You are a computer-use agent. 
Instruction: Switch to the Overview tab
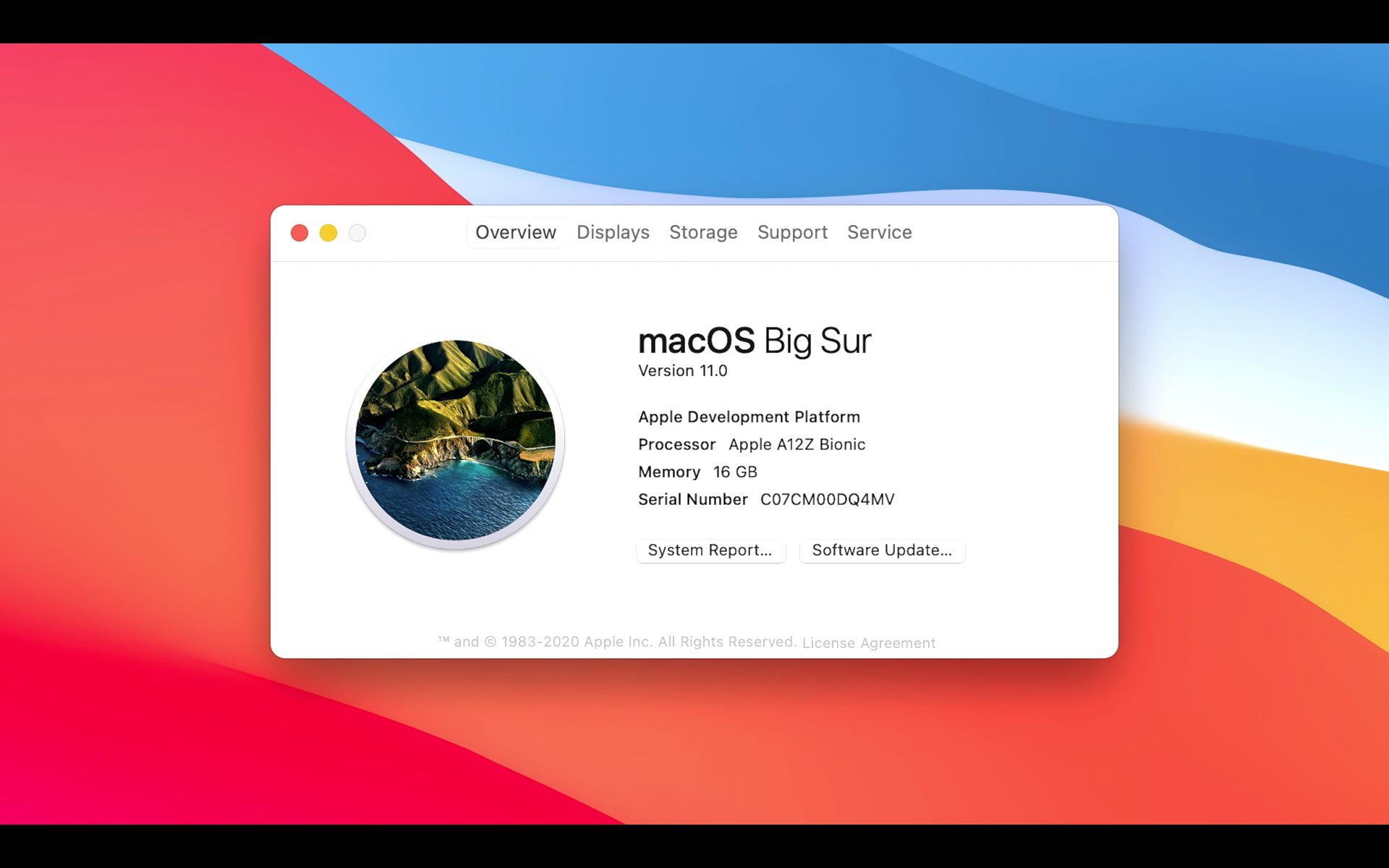515,232
